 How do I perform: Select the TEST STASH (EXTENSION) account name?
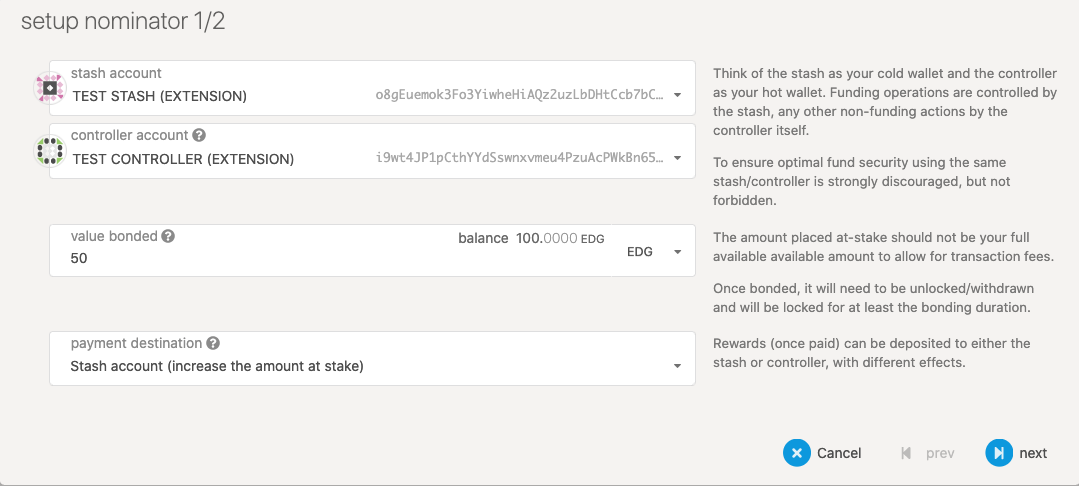160,96
